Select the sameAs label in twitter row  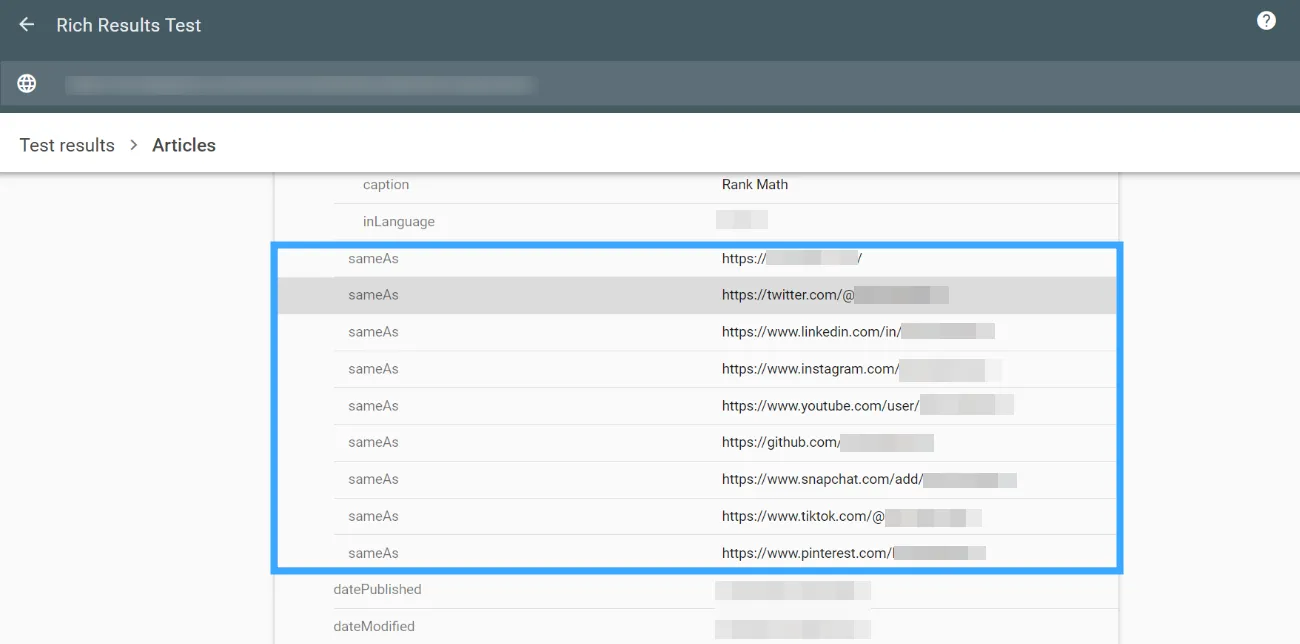pyautogui.click(x=373, y=295)
